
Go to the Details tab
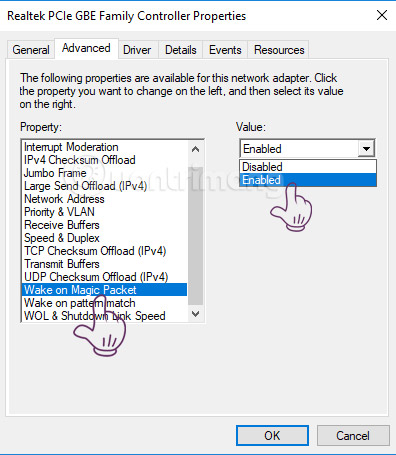click(181, 50)
